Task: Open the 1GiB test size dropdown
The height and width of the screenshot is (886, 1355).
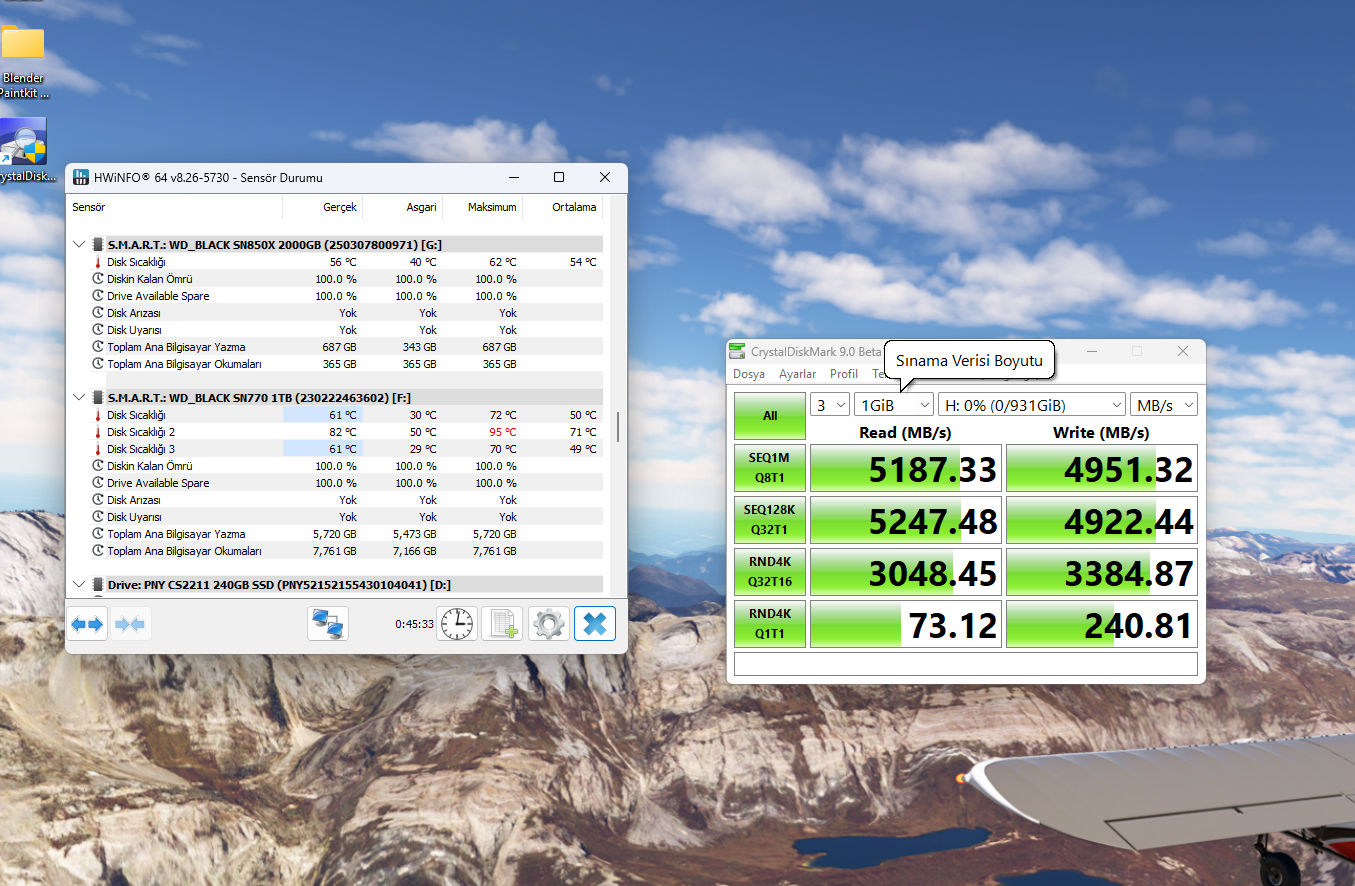Action: [x=893, y=405]
